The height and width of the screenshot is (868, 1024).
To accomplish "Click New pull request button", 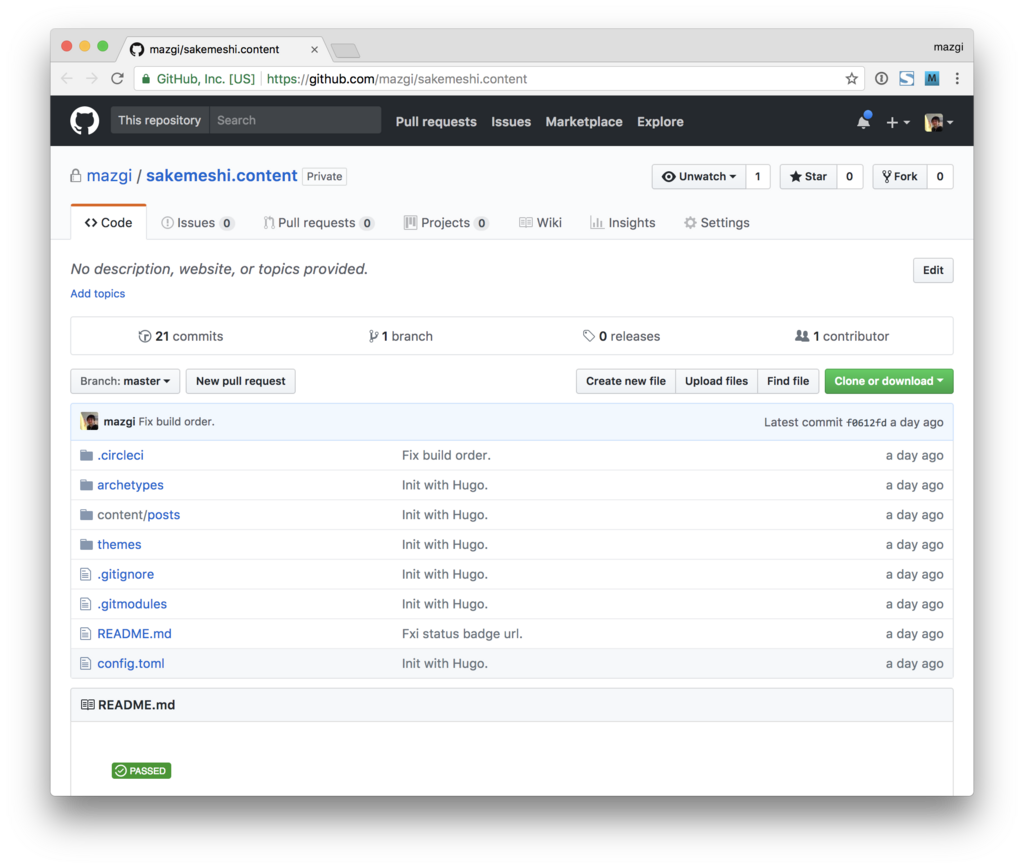I will tap(240, 381).
